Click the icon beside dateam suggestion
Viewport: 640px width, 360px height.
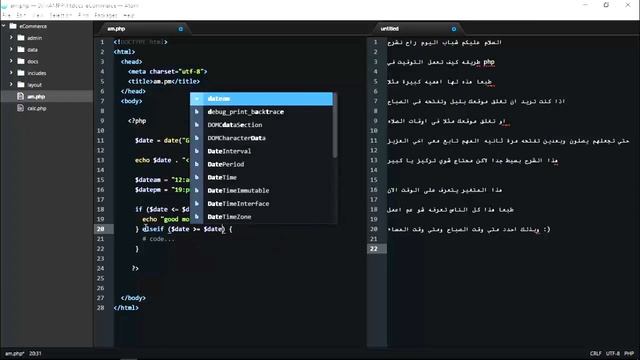(x=197, y=99)
